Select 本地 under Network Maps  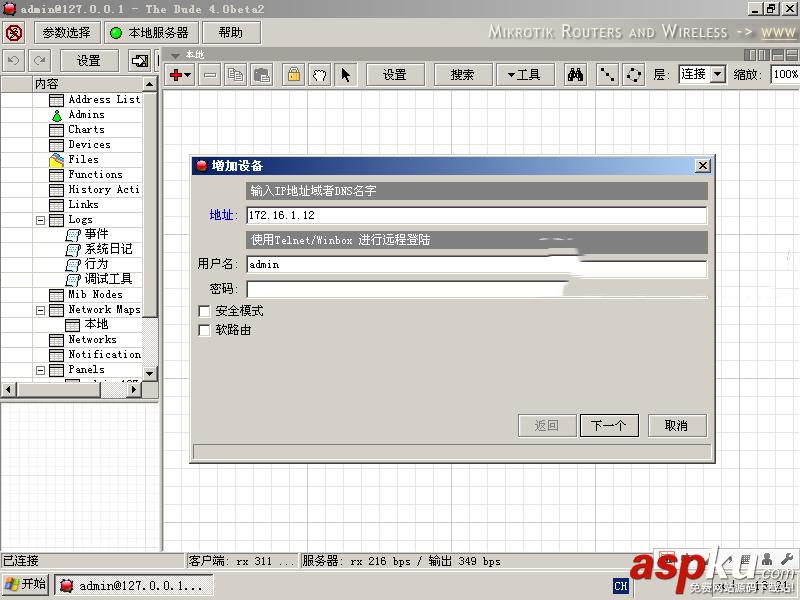96,324
